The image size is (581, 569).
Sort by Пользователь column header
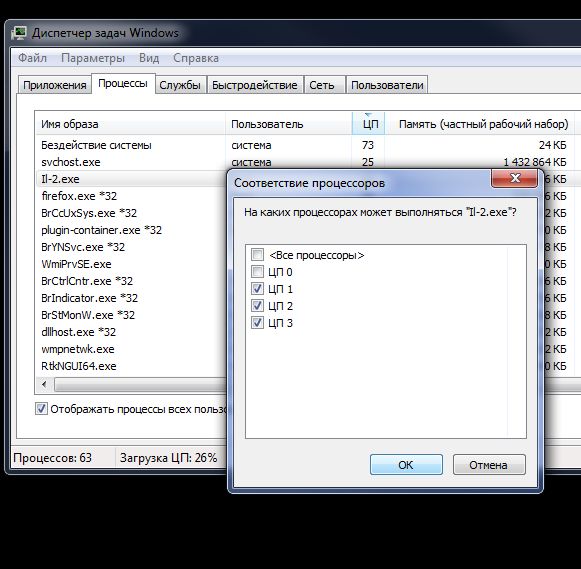point(289,124)
